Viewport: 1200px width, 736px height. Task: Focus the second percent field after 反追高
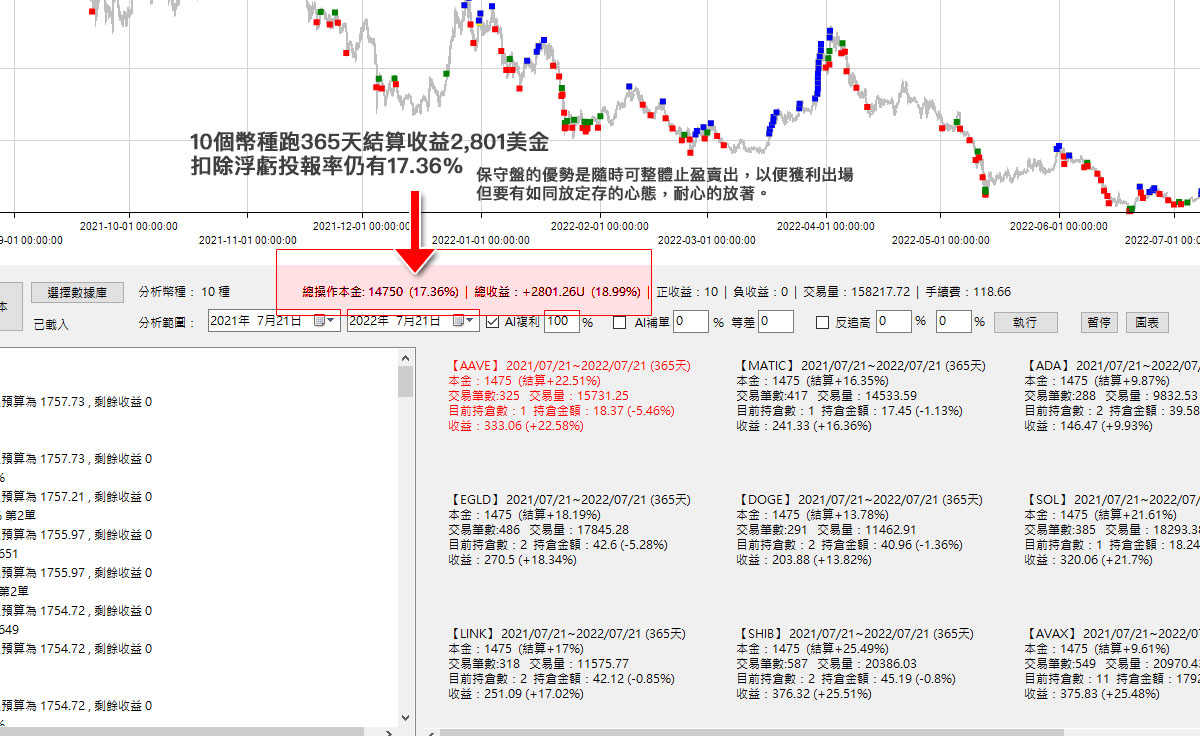point(954,322)
